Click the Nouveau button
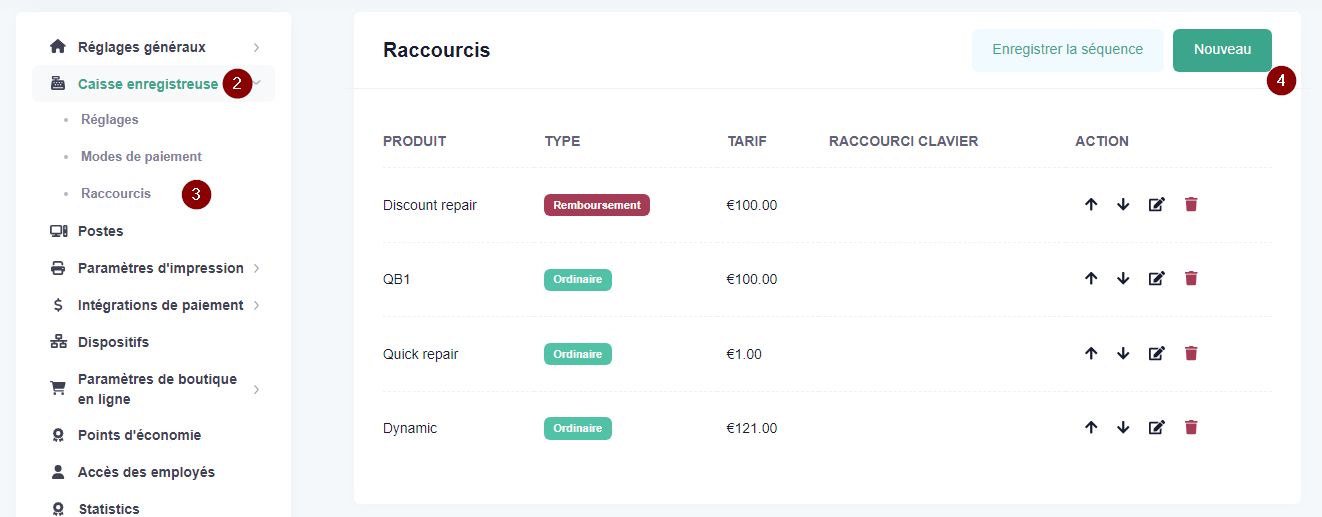1322x517 pixels. coord(1222,50)
